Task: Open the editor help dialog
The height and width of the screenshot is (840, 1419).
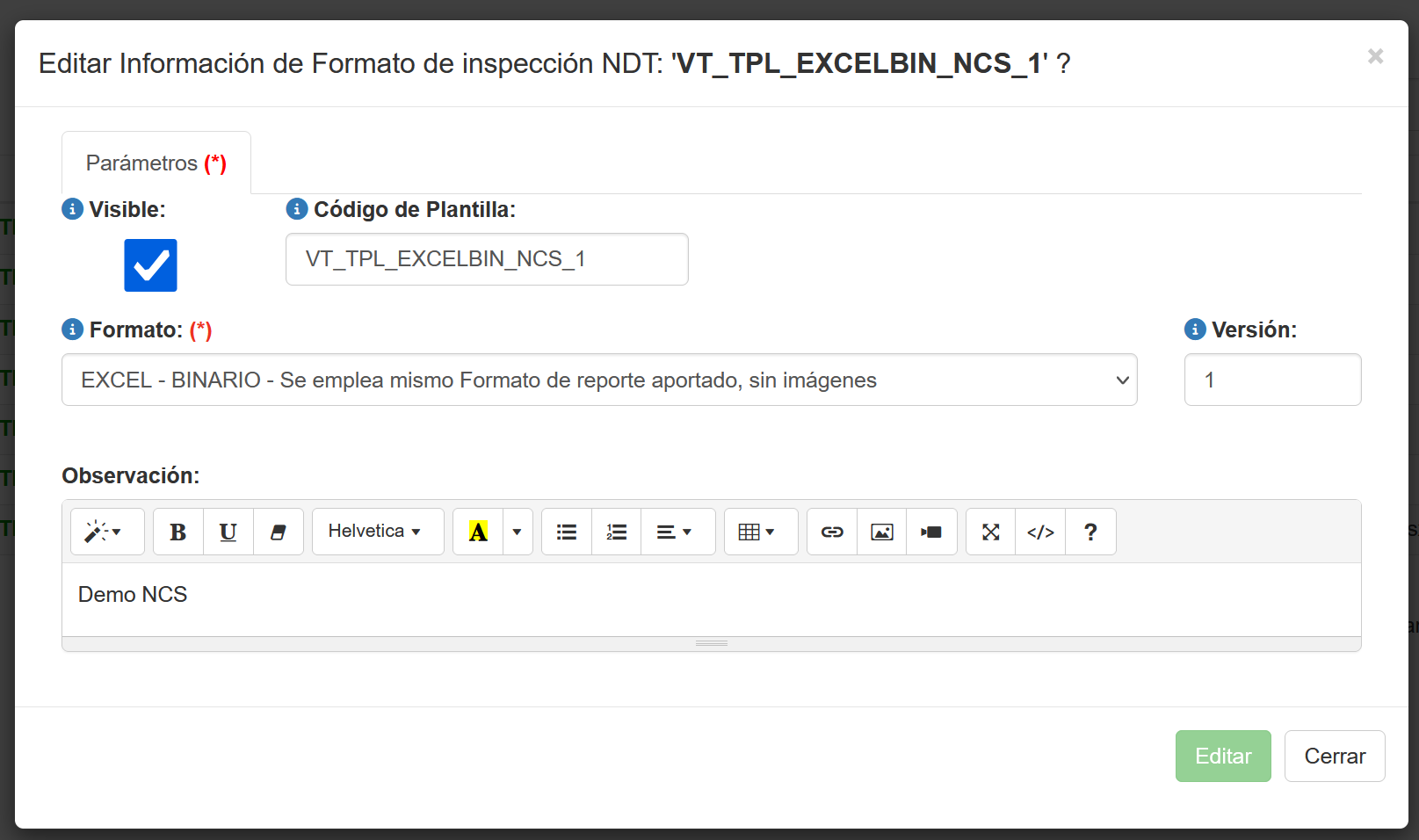Action: point(1090,532)
